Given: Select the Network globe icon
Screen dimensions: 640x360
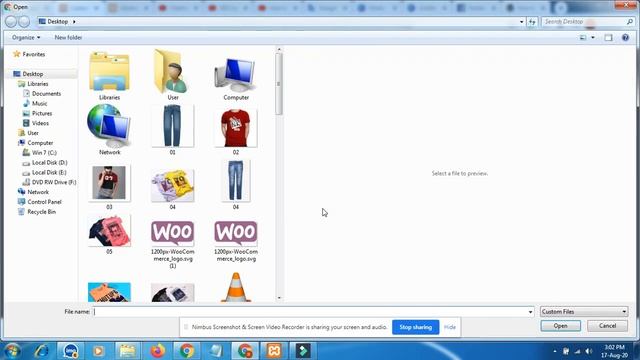Looking at the screenshot, I should (x=109, y=126).
